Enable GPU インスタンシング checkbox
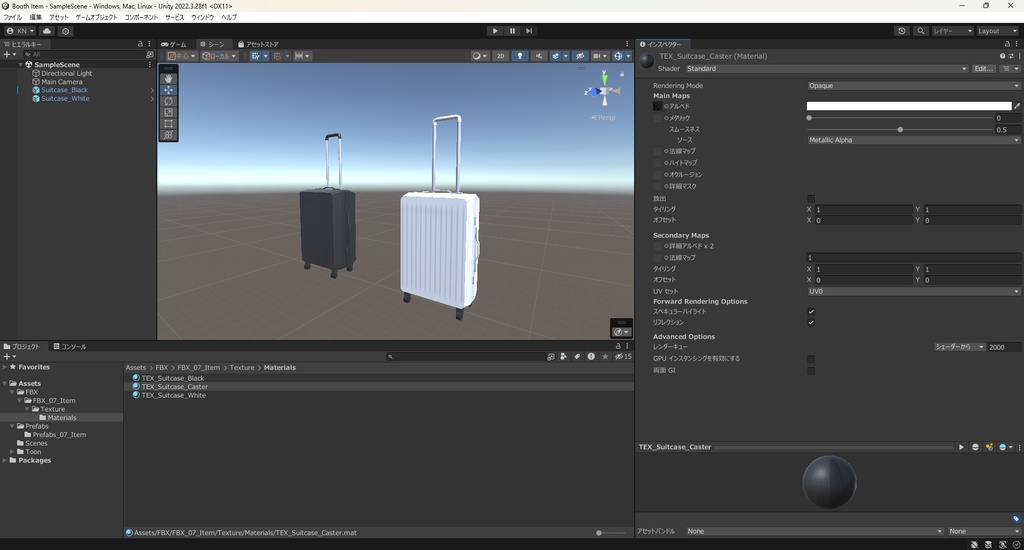The height and width of the screenshot is (550, 1024). 811,359
